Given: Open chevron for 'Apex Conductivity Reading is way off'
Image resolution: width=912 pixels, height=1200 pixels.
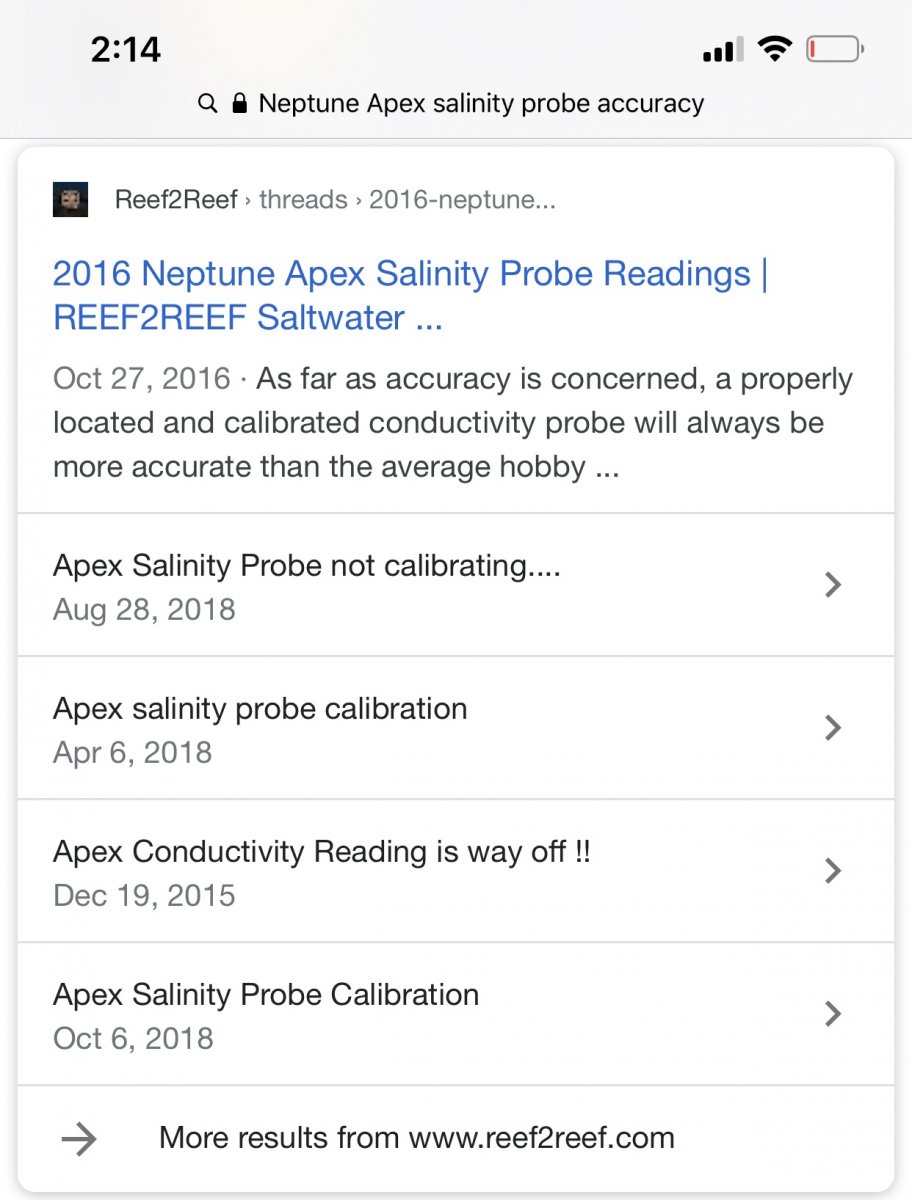Looking at the screenshot, I should [x=832, y=871].
